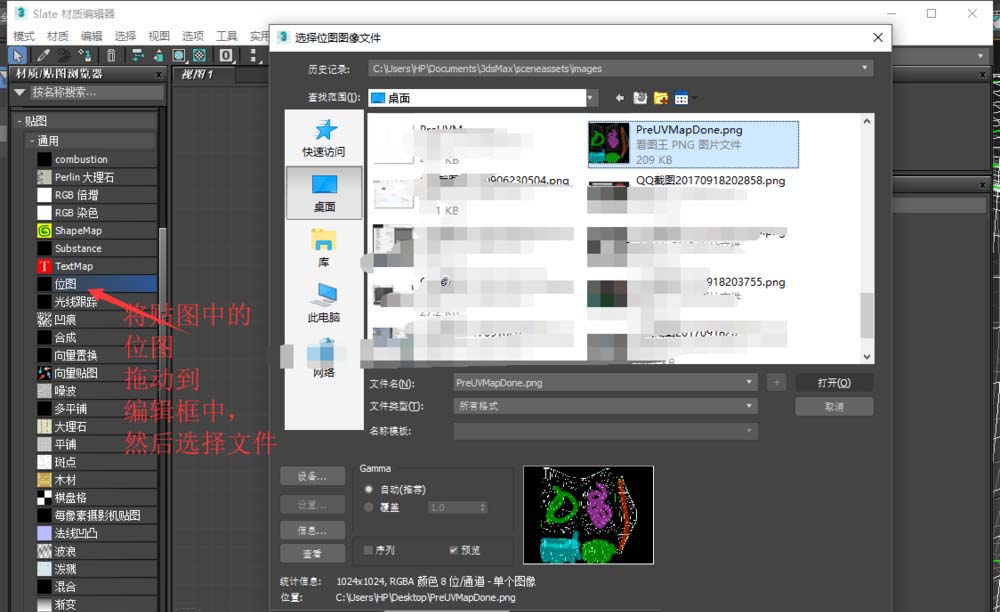
Task: Click the Lay Out All nodes icon
Action: [138, 55]
